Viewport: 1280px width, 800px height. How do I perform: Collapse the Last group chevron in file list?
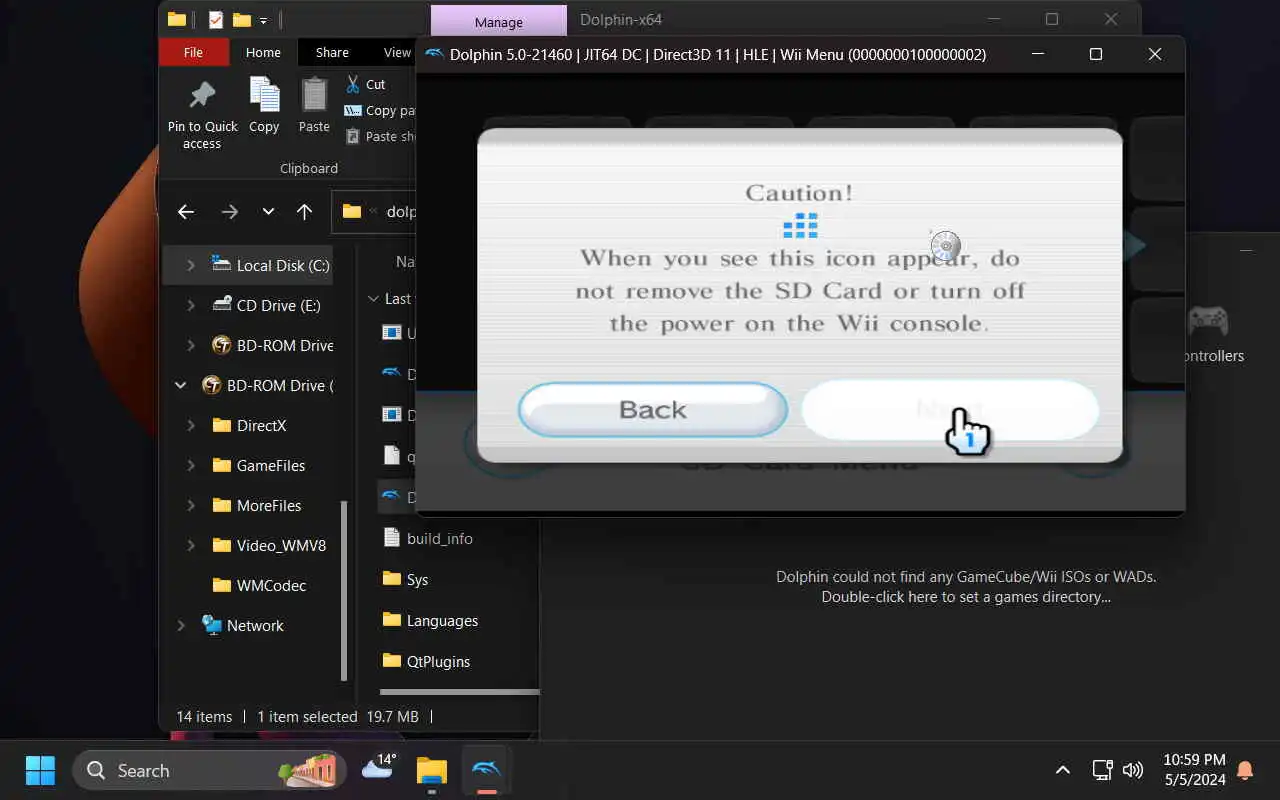tap(373, 299)
